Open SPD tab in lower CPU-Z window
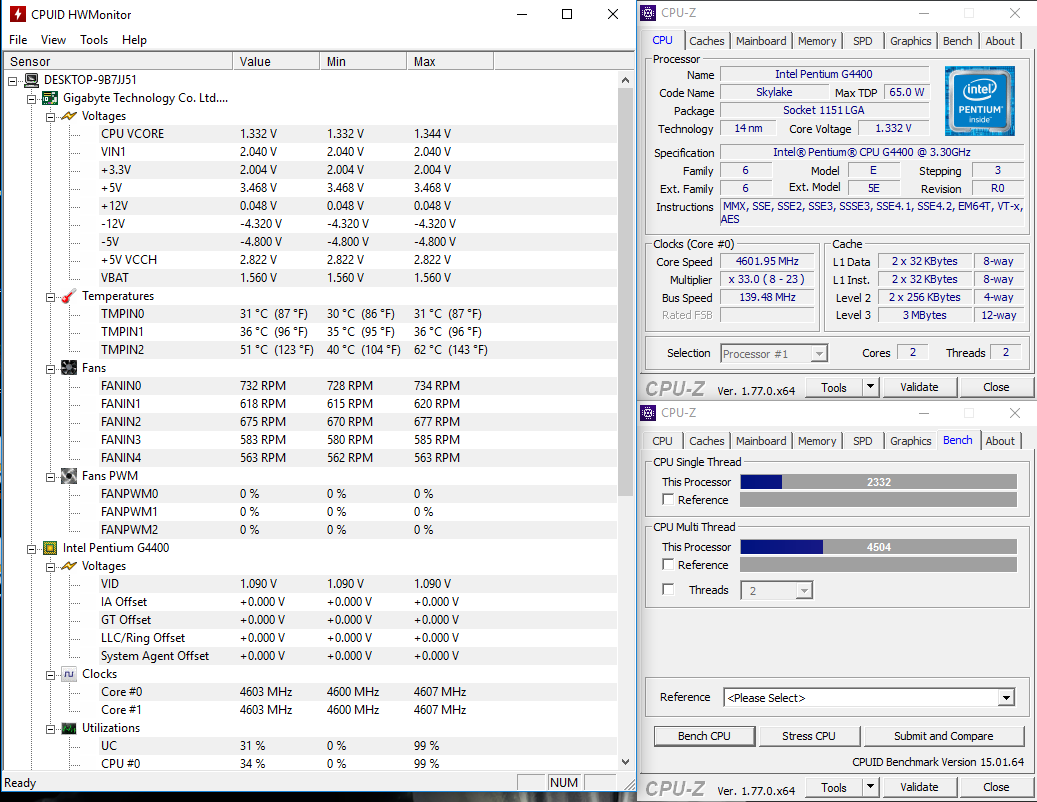This screenshot has height=802, width=1037. (862, 441)
